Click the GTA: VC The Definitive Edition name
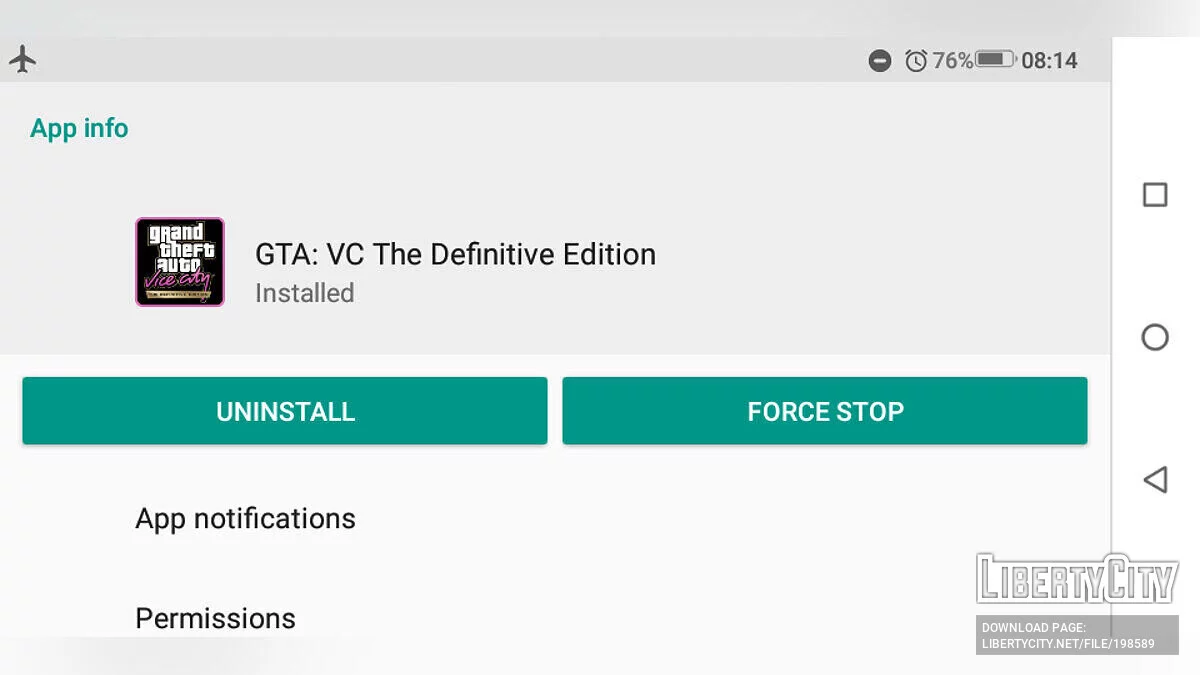1200x675 pixels. pyautogui.click(x=455, y=254)
